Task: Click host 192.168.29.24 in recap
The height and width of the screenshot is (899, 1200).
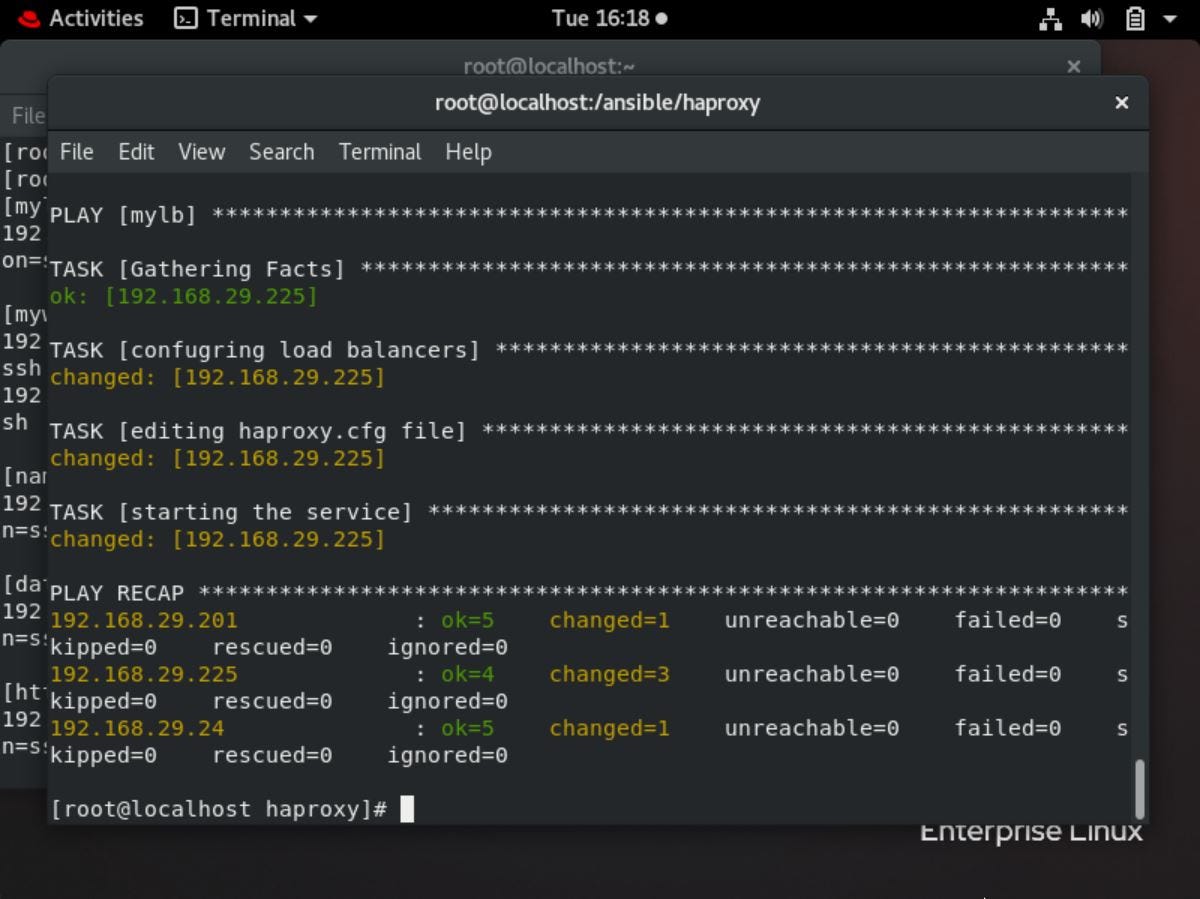Action: point(137,728)
